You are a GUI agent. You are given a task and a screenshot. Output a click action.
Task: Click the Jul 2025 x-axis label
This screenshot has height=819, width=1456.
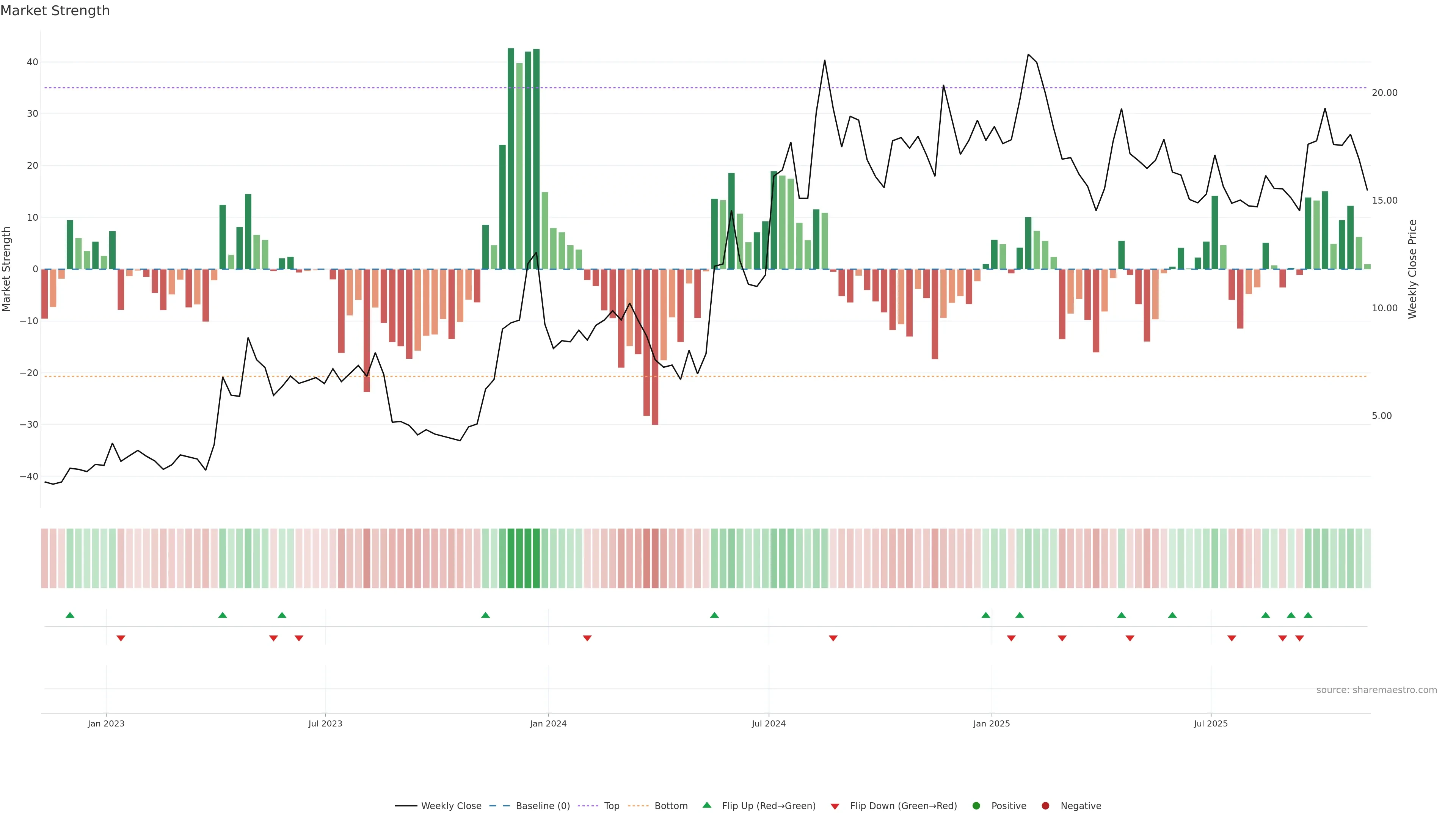tap(1211, 723)
